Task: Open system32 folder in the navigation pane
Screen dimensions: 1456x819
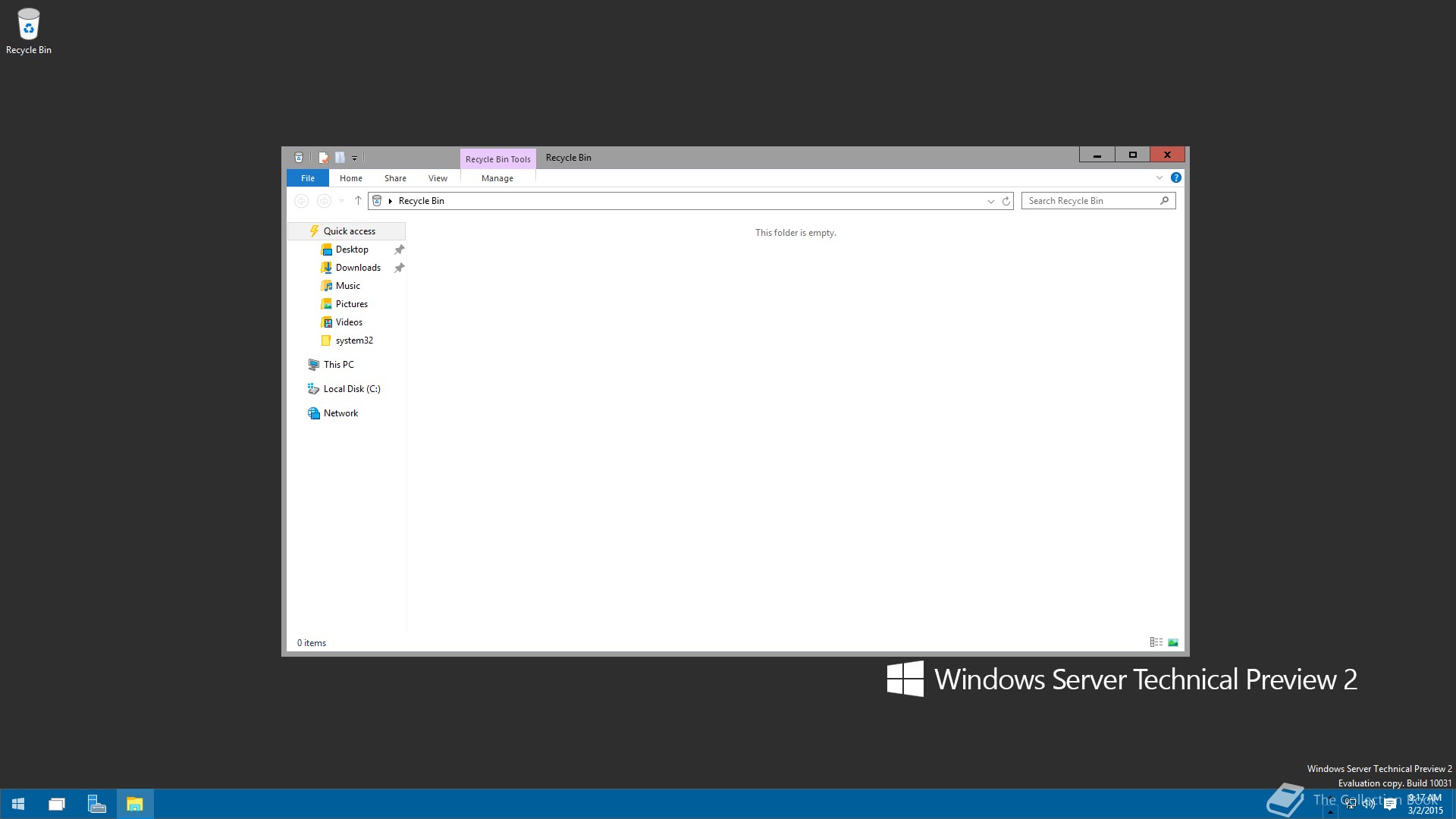Action: 354,340
